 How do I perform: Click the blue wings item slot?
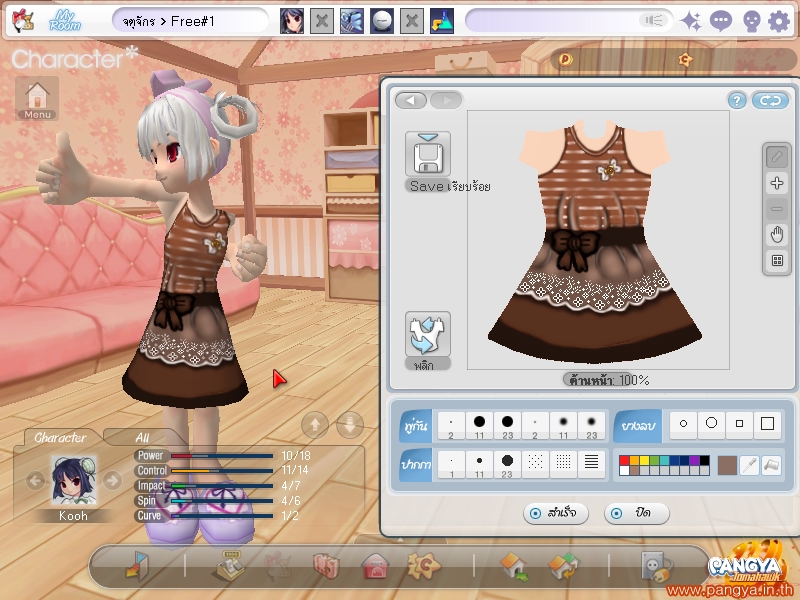point(352,21)
